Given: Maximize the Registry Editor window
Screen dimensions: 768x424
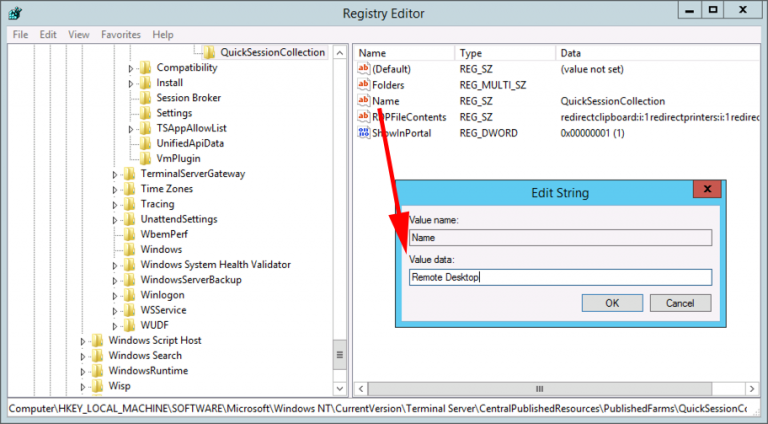Looking at the screenshot, I should pos(713,10).
